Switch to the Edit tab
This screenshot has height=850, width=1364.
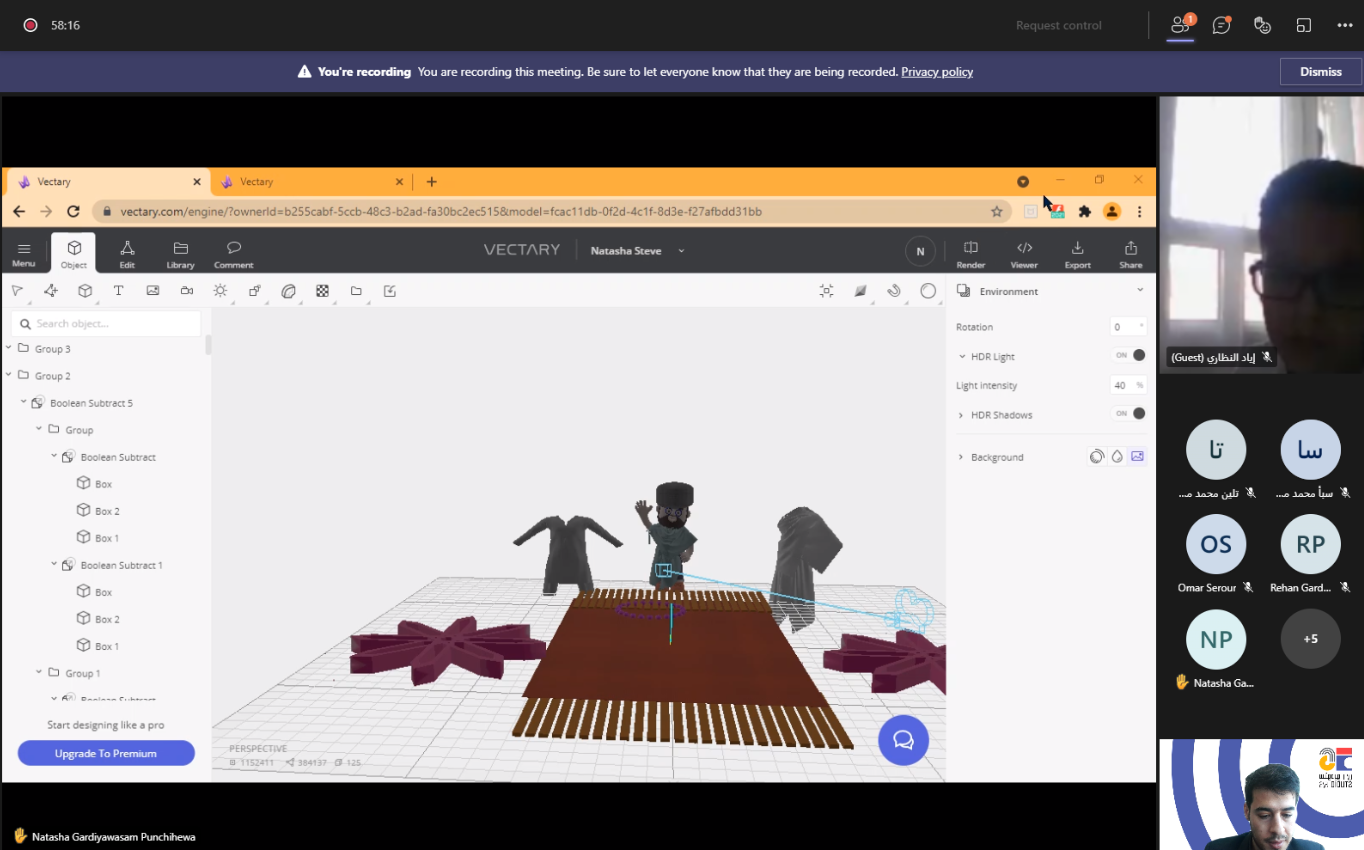point(127,254)
